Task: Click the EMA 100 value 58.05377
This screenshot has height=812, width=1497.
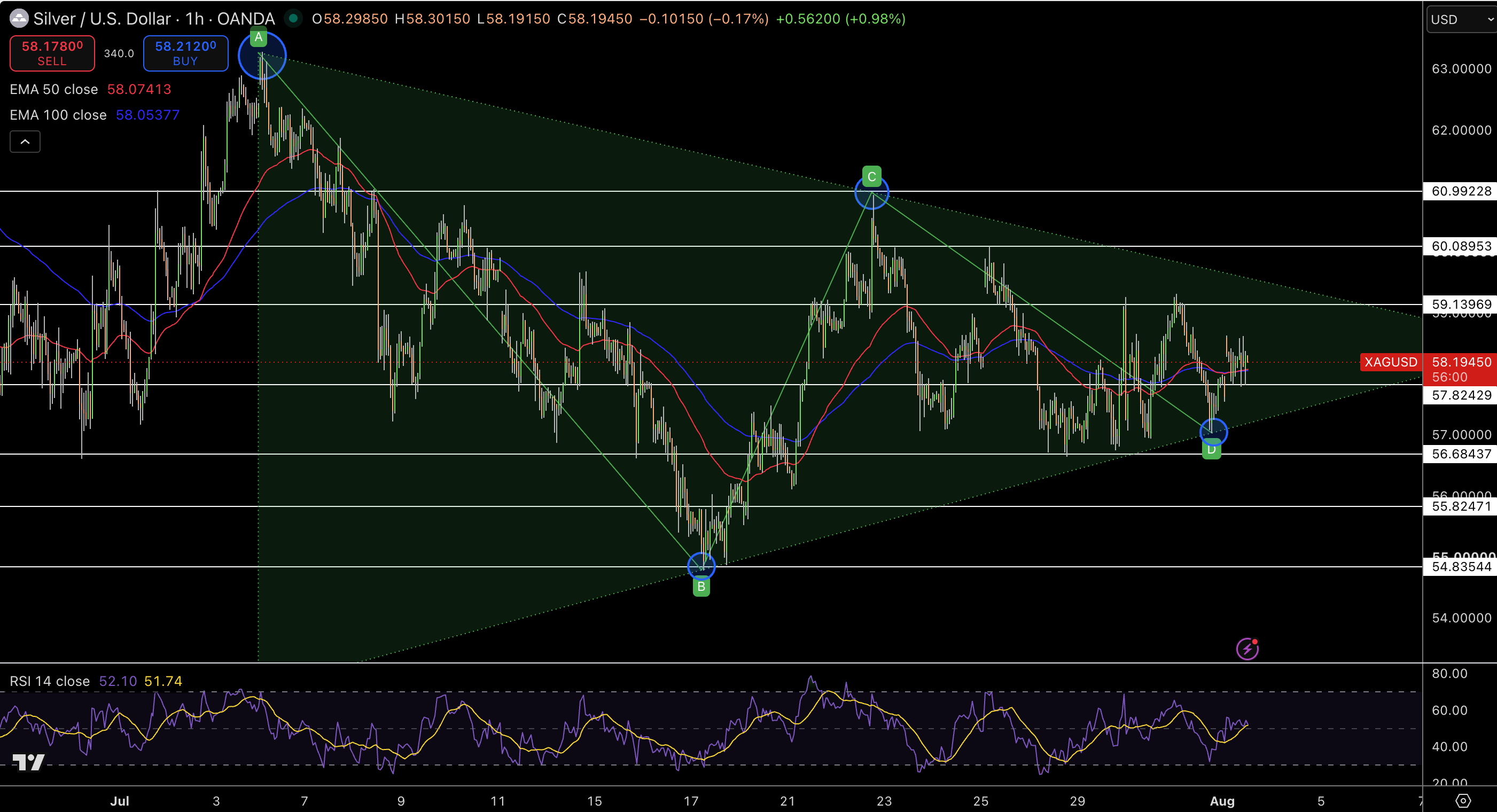Action: (x=147, y=114)
